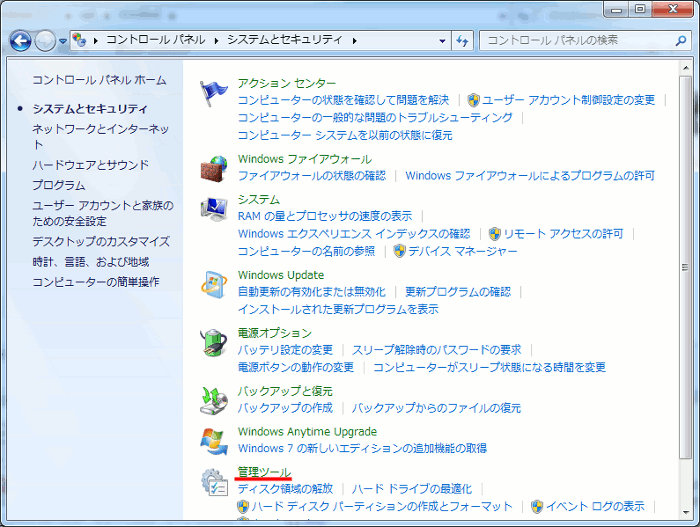Screen dimensions: 700x527
Task: Open the Power Options battery icon
Action: (214, 342)
